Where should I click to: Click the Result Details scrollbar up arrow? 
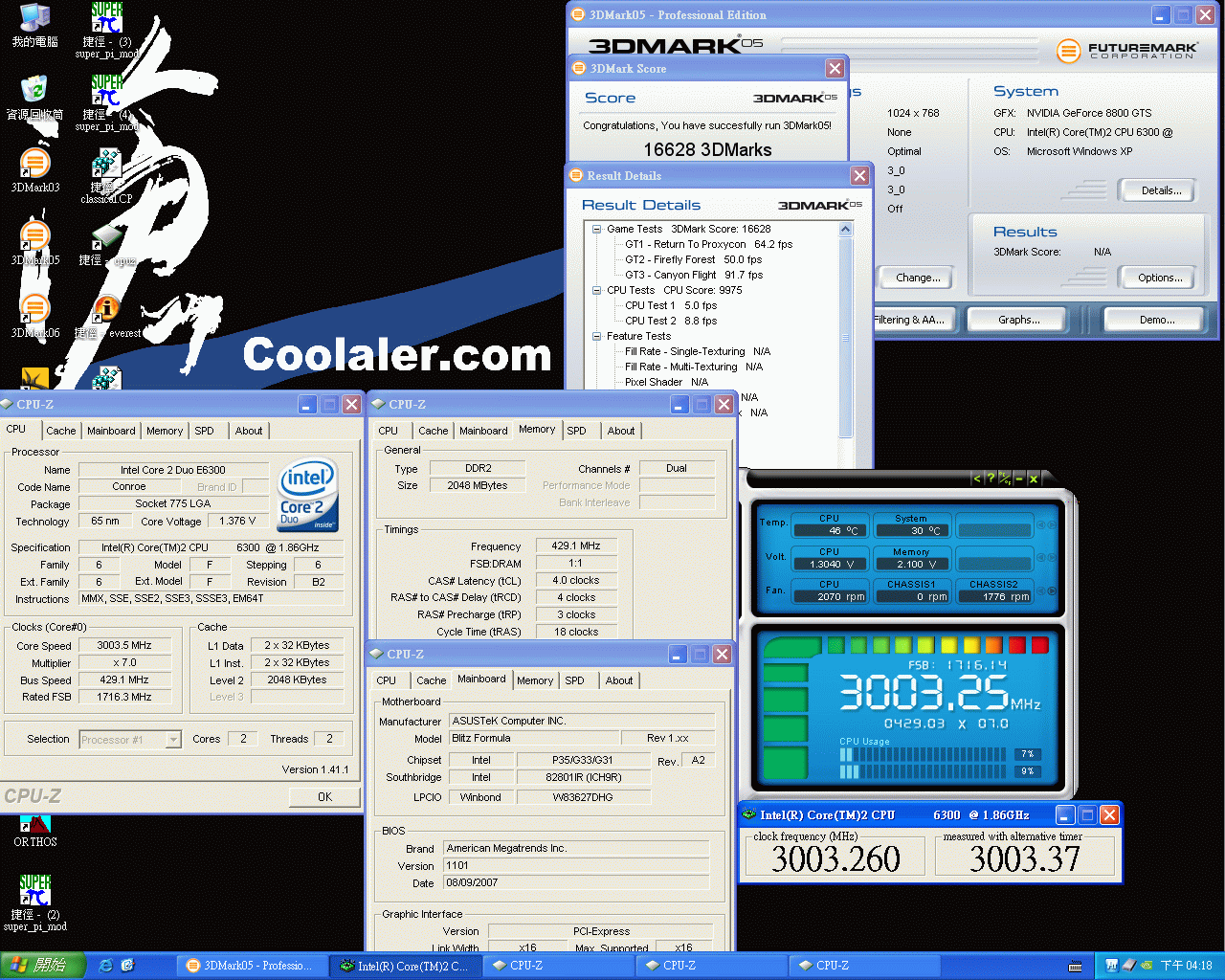[845, 229]
